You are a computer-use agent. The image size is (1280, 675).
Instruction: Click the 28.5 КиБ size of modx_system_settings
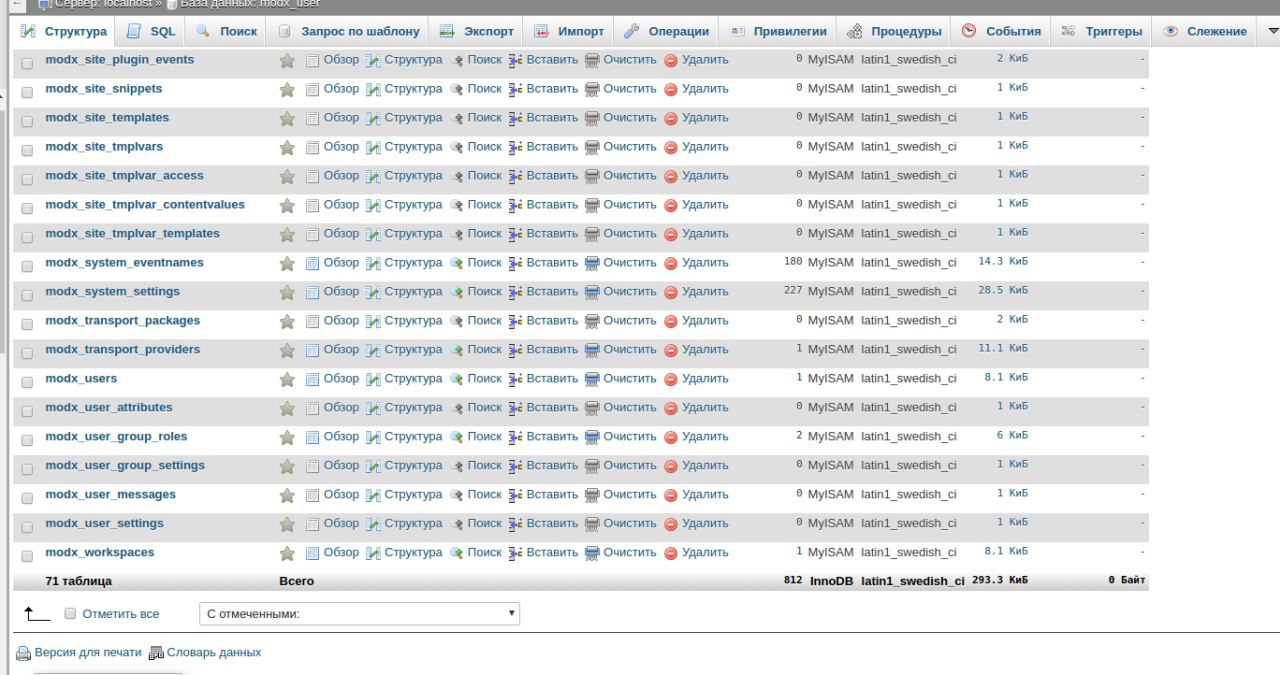[x=1003, y=290]
